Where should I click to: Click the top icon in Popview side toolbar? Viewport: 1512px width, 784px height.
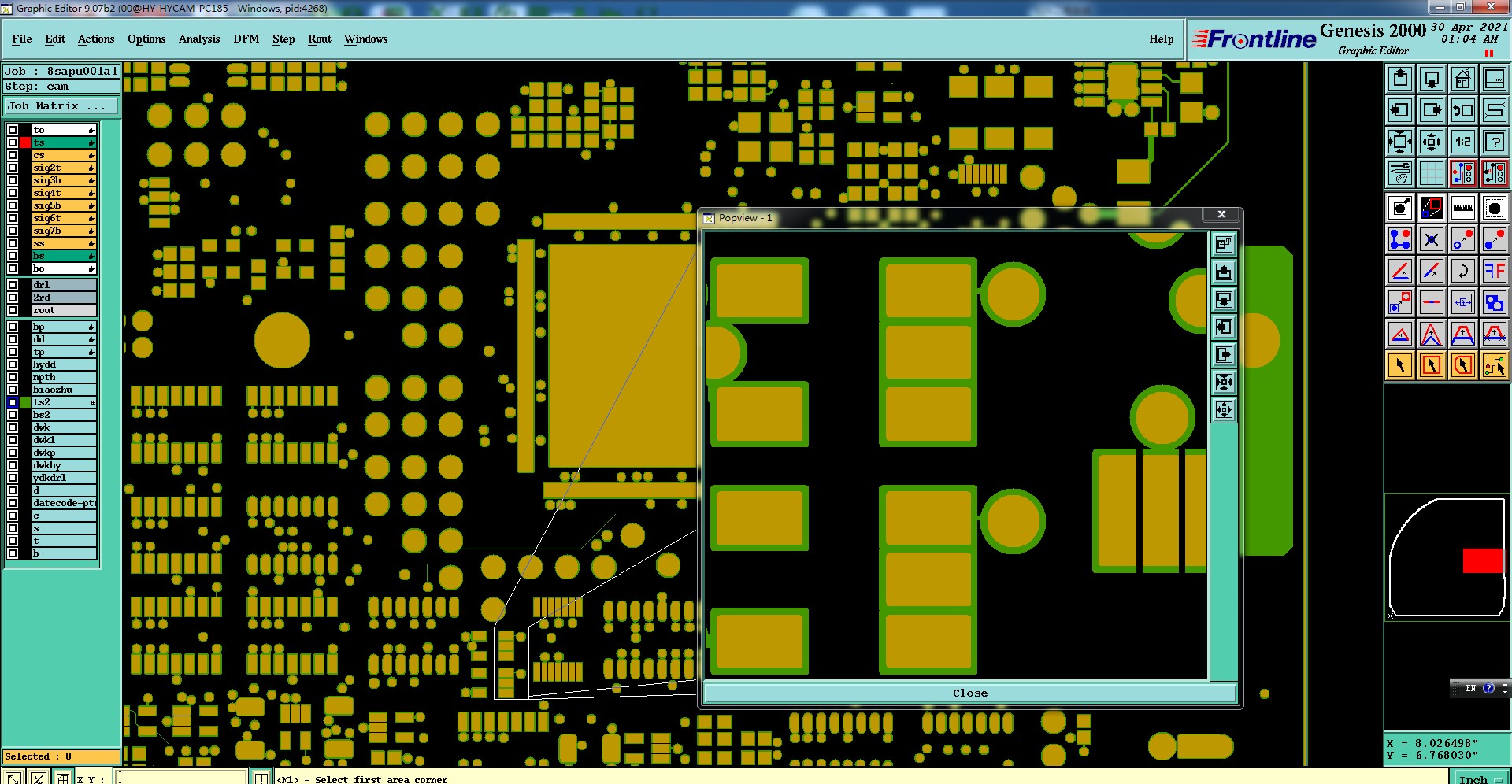pos(1224,244)
